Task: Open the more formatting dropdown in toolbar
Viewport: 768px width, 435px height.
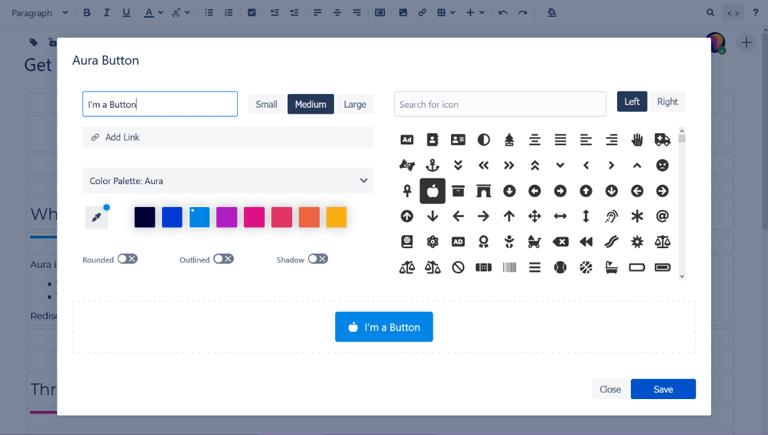Action: click(180, 13)
